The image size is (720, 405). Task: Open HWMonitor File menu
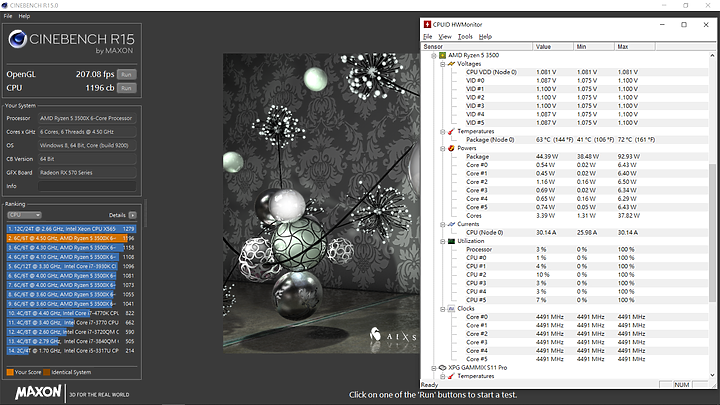click(428, 37)
